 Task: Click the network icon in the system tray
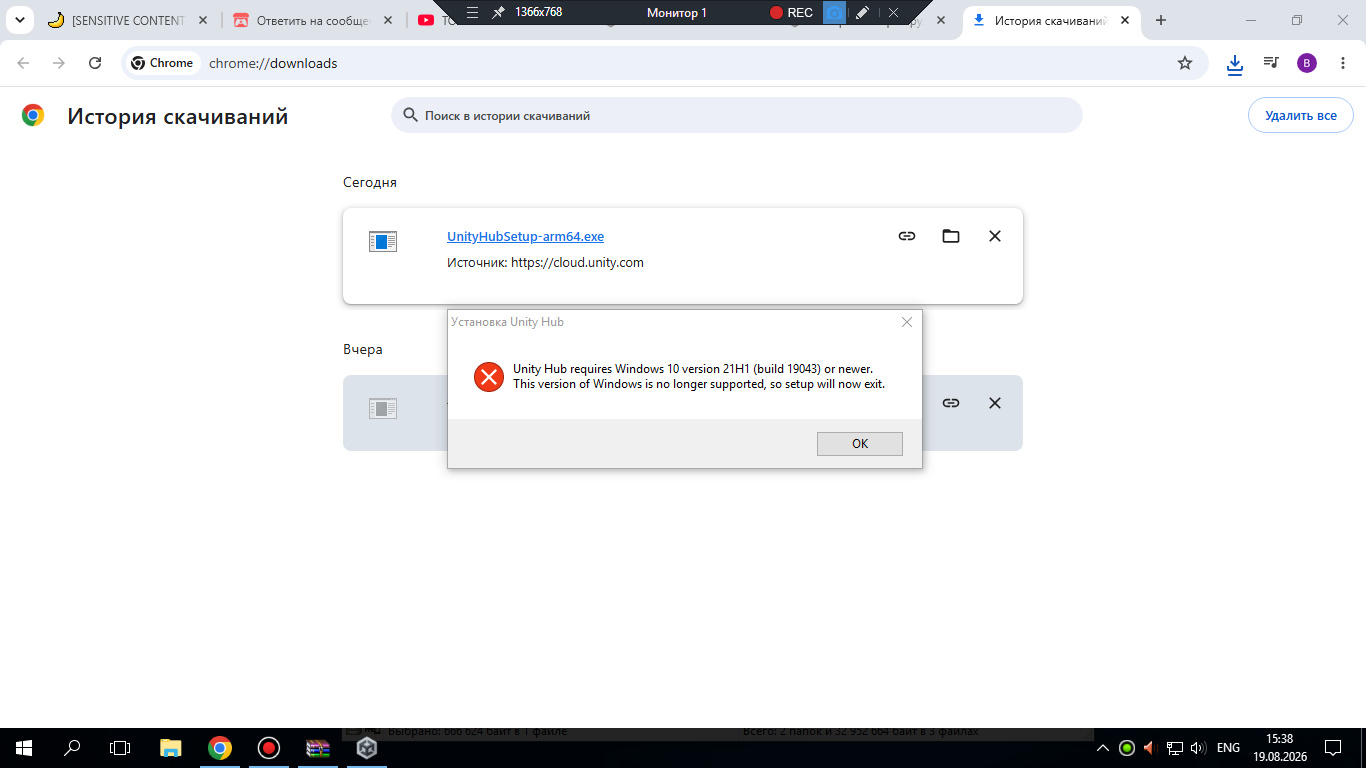(x=1175, y=748)
